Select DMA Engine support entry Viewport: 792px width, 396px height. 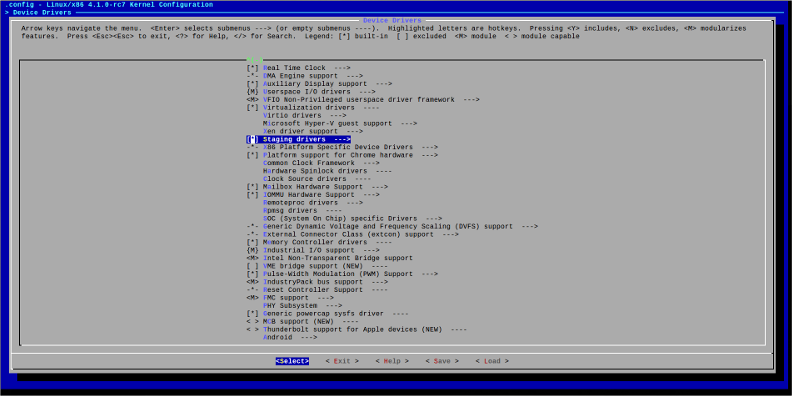pyautogui.click(x=301, y=76)
